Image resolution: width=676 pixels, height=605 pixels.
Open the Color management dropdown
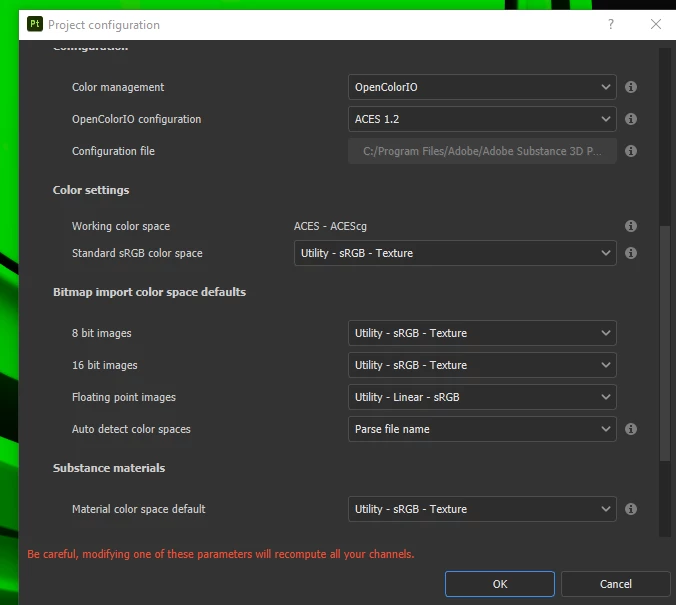point(482,87)
